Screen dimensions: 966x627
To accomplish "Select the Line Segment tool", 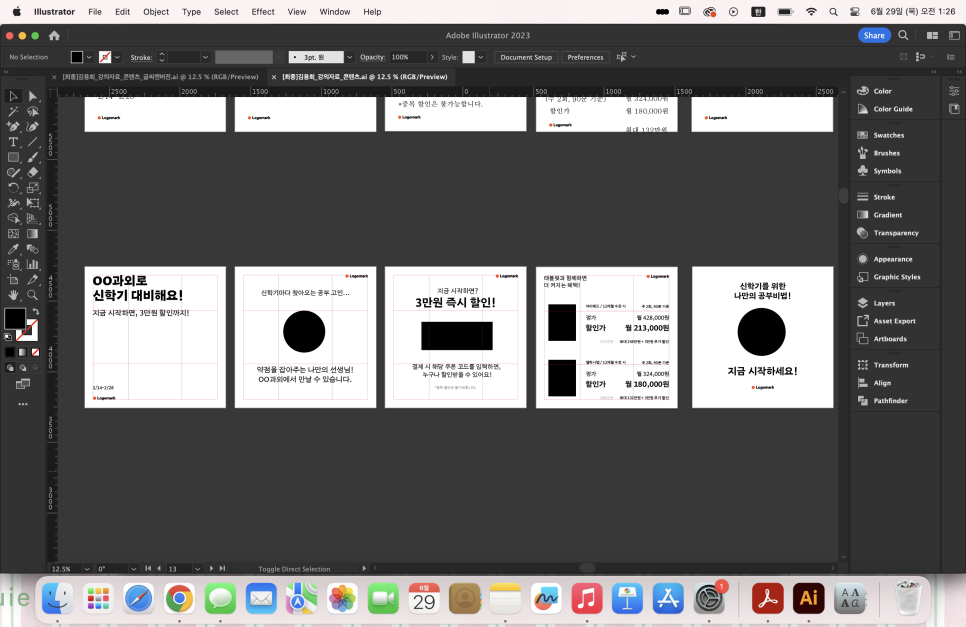I will pos(33,142).
